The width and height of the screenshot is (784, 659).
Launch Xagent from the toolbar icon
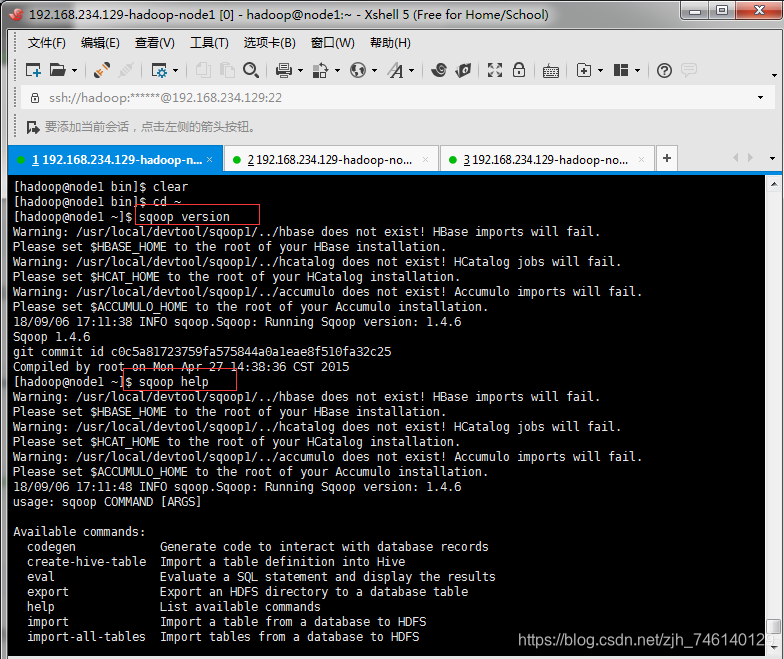pos(464,70)
